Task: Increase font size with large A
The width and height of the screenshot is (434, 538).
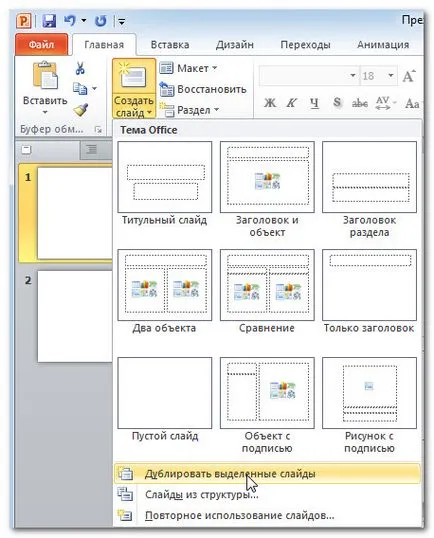Action: pos(408,76)
